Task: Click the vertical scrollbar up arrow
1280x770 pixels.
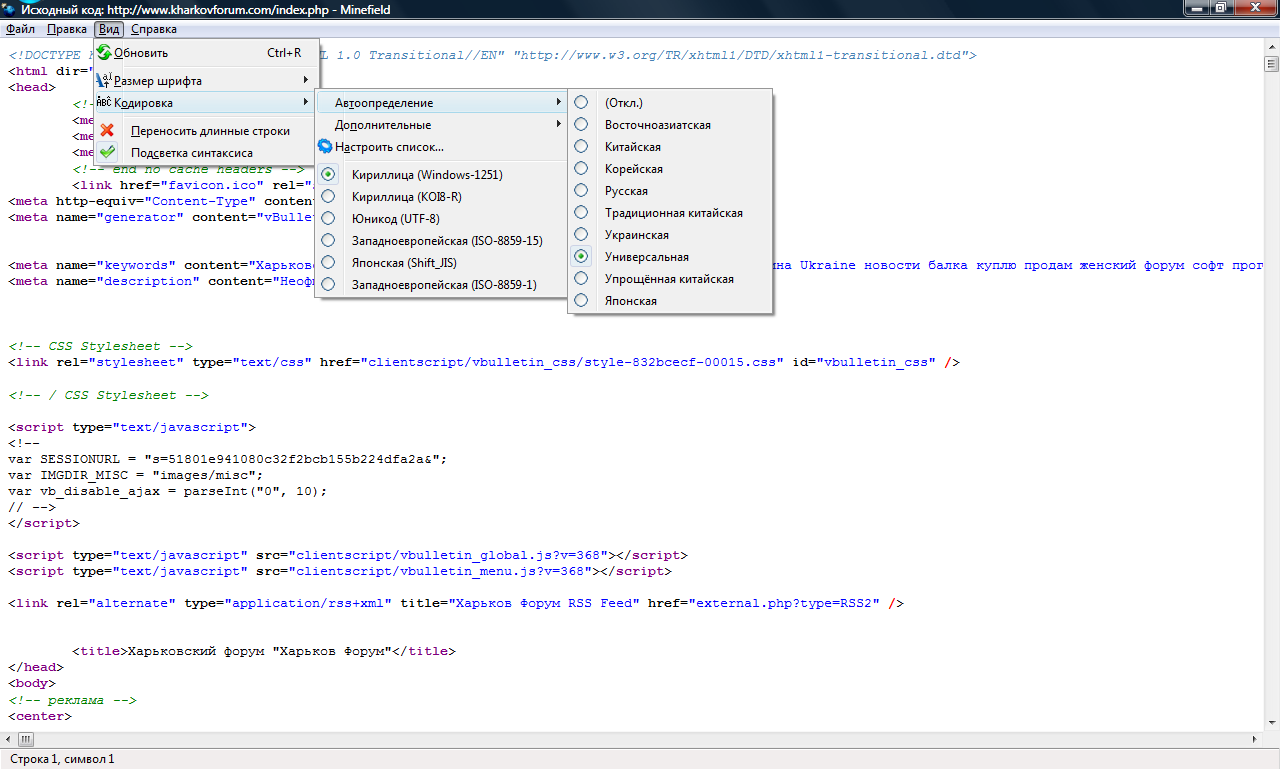Action: point(1272,46)
